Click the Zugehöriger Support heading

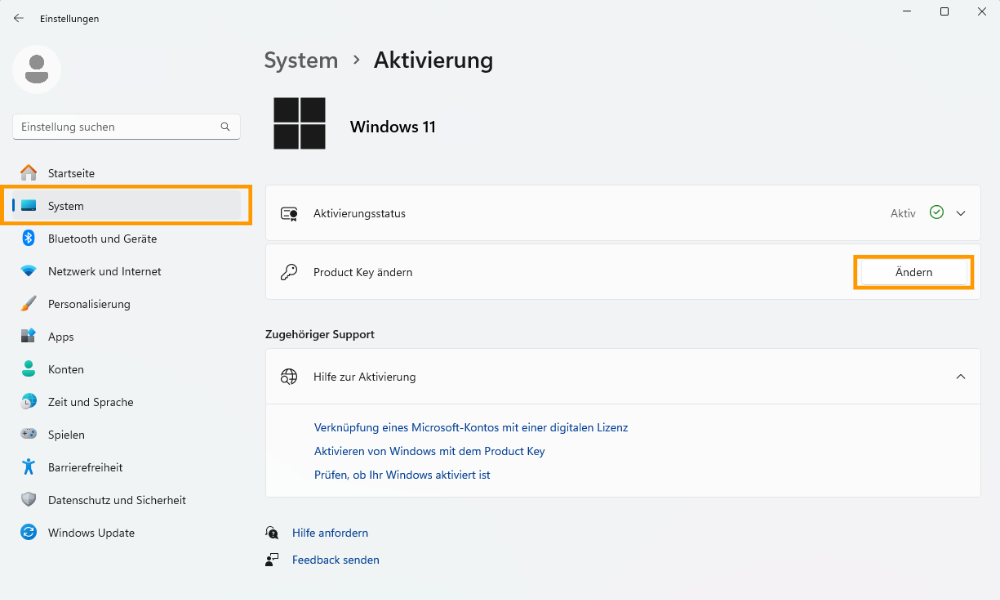[320, 334]
